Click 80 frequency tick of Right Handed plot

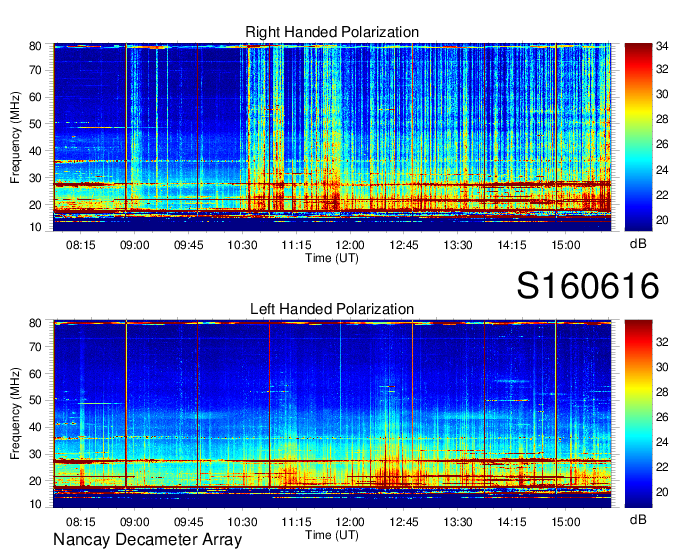[x=35, y=46]
